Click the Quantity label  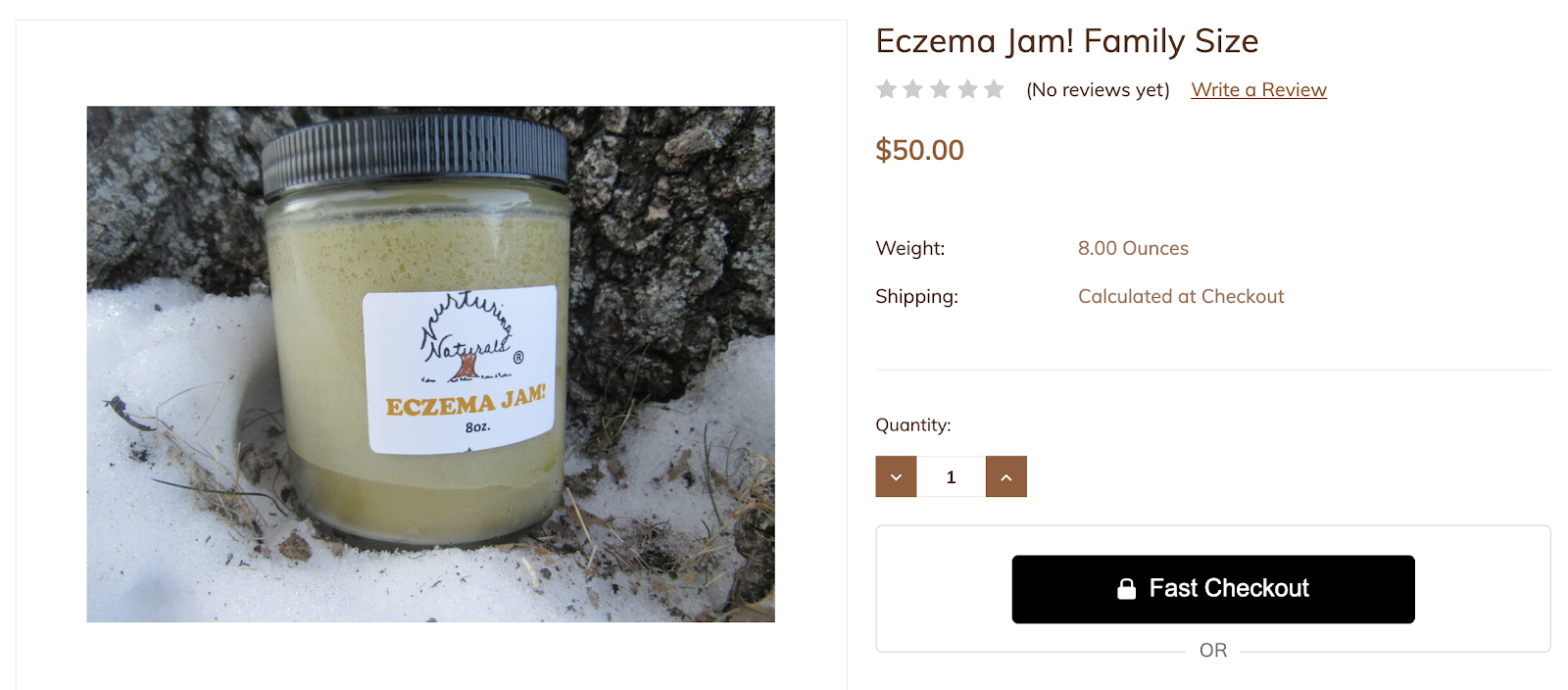(x=913, y=424)
